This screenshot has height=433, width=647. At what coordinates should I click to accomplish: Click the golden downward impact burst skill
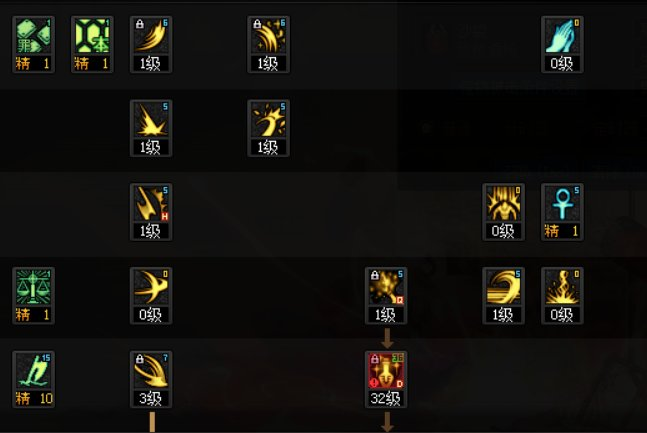pos(151,128)
